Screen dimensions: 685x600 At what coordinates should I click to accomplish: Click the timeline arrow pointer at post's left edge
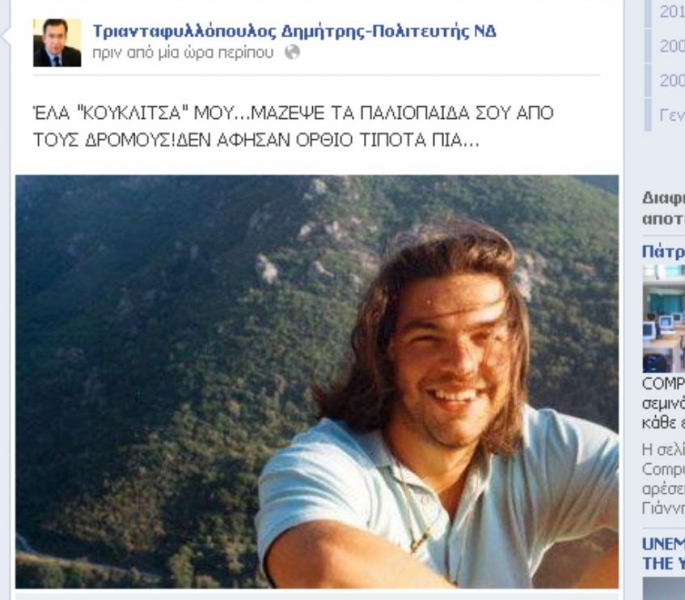[x=5, y=37]
